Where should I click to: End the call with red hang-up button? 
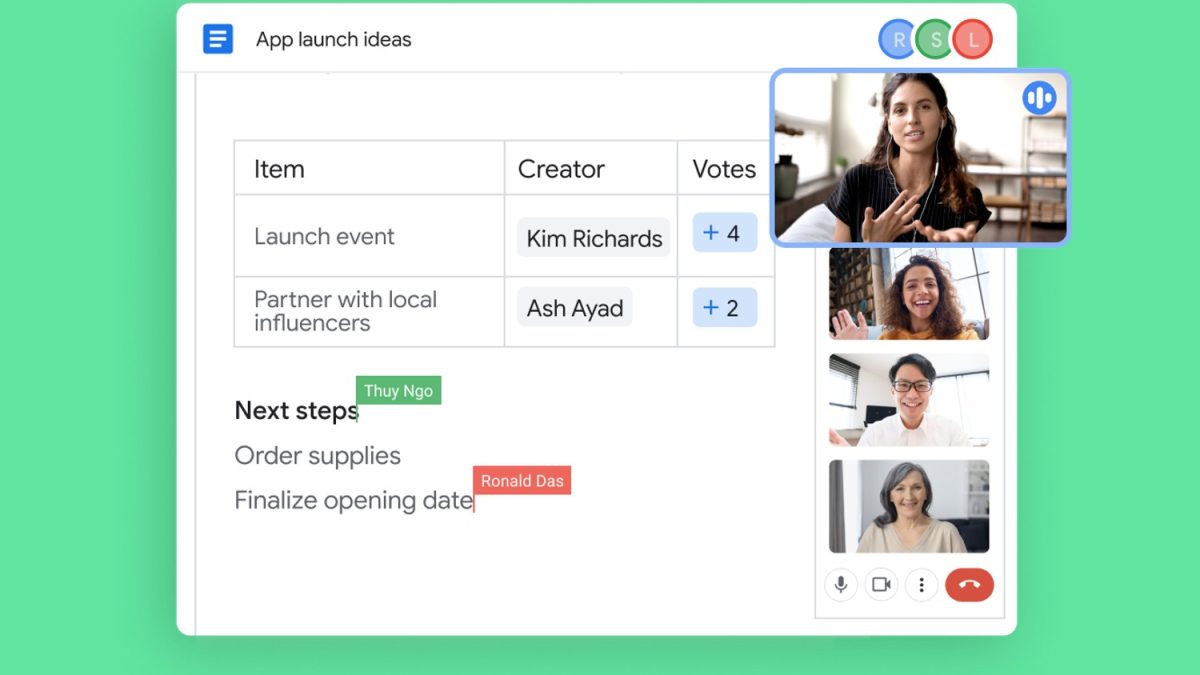(969, 585)
